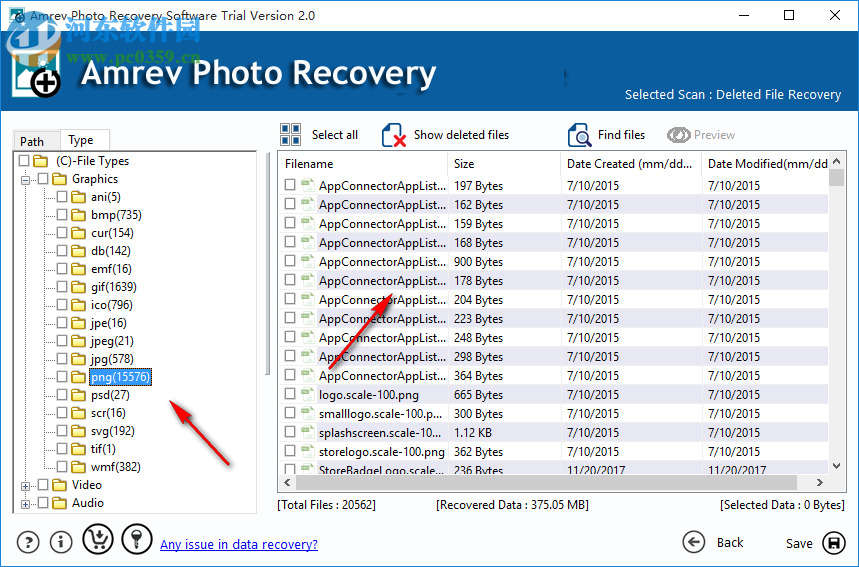The width and height of the screenshot is (859, 567).
Task: Select the cur(154) tree item
Action: click(x=112, y=233)
